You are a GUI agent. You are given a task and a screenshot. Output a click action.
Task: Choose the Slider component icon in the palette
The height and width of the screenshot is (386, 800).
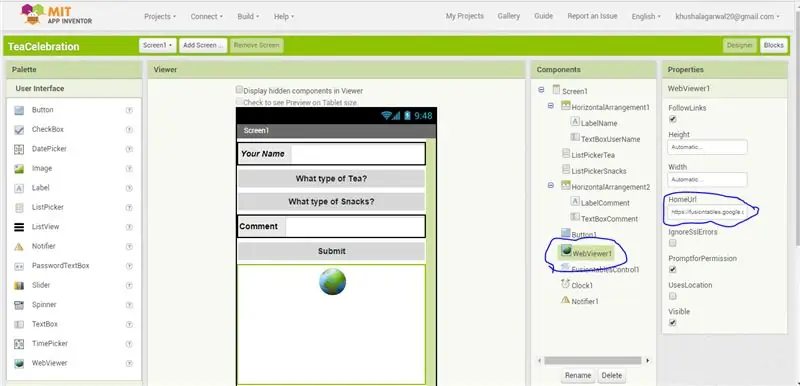pyautogui.click(x=19, y=286)
